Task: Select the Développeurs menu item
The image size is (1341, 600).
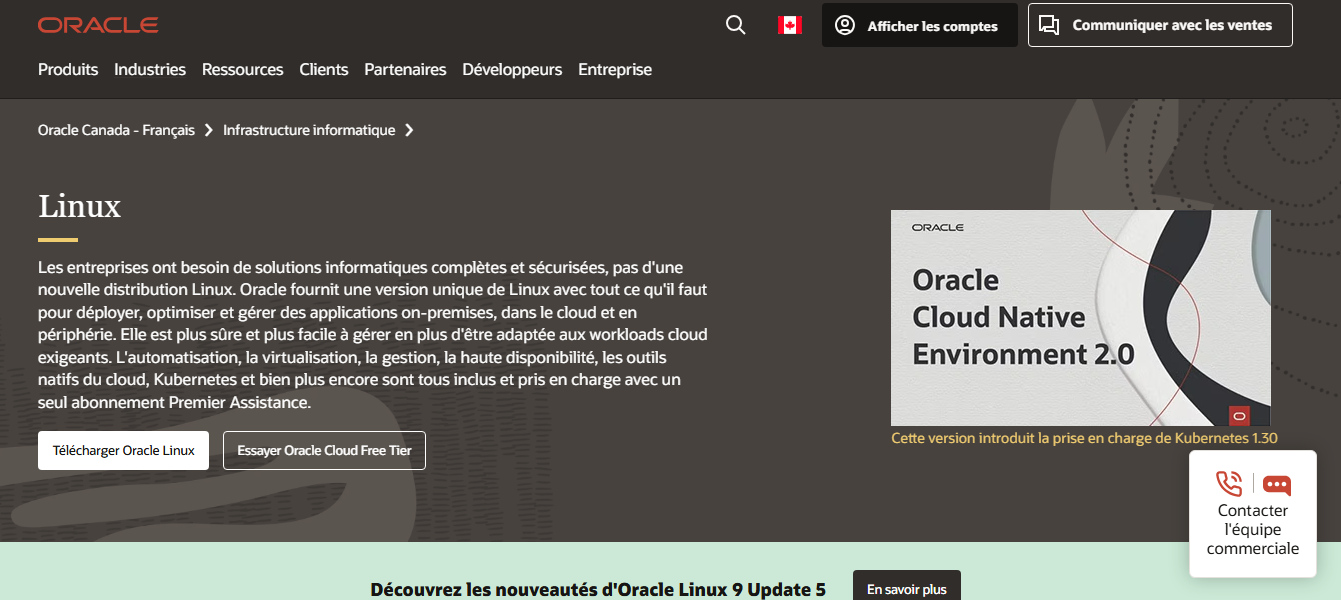Action: 512,69
